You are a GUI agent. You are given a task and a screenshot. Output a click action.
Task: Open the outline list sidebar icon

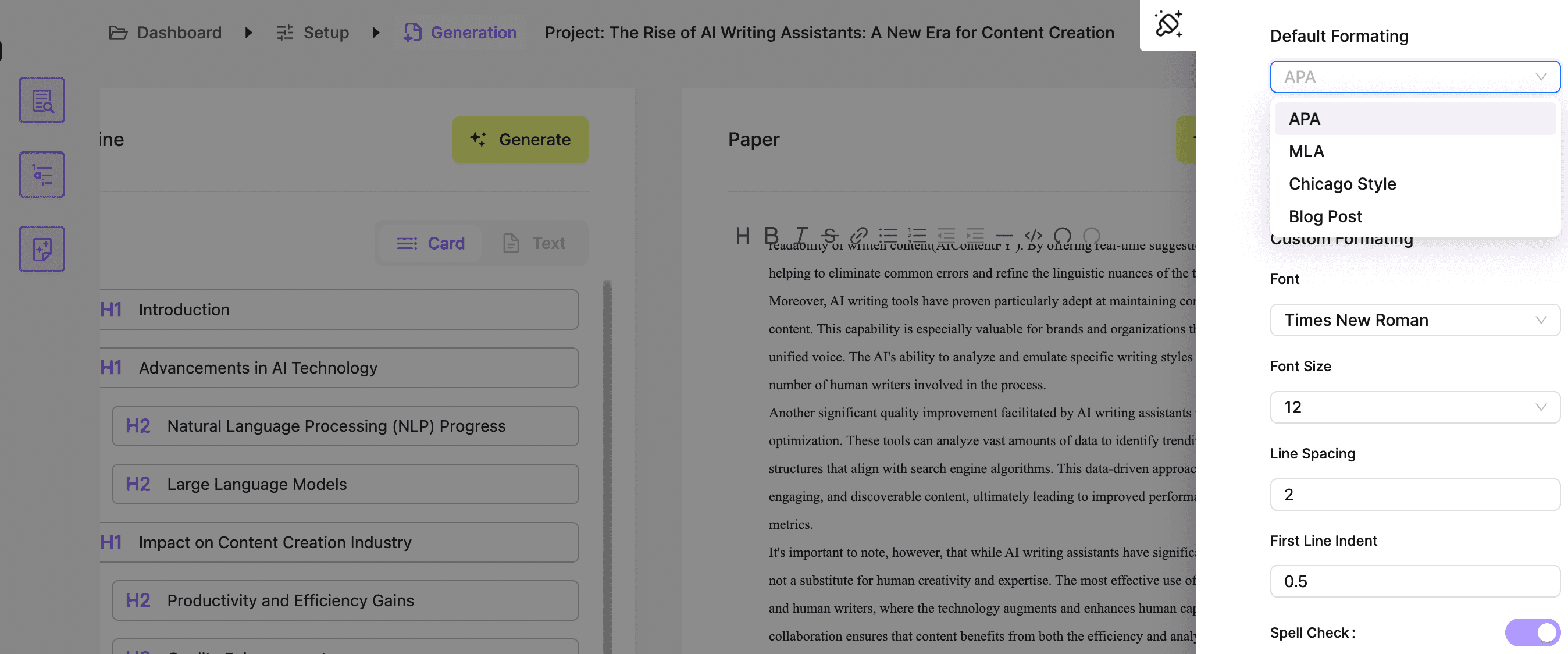pyautogui.click(x=41, y=175)
